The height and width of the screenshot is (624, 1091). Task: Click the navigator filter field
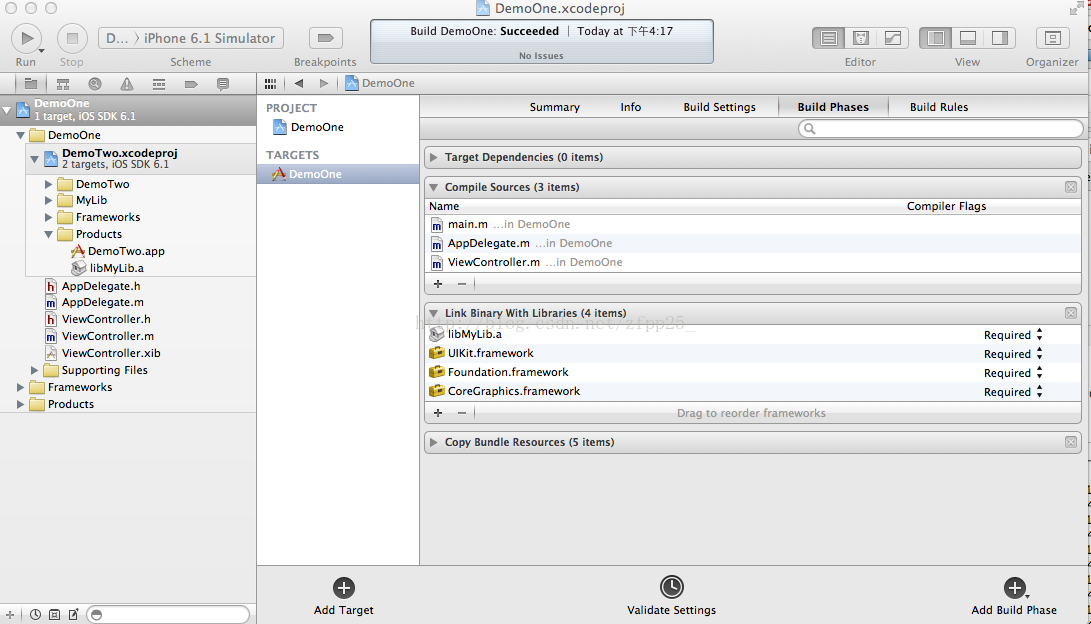[169, 615]
